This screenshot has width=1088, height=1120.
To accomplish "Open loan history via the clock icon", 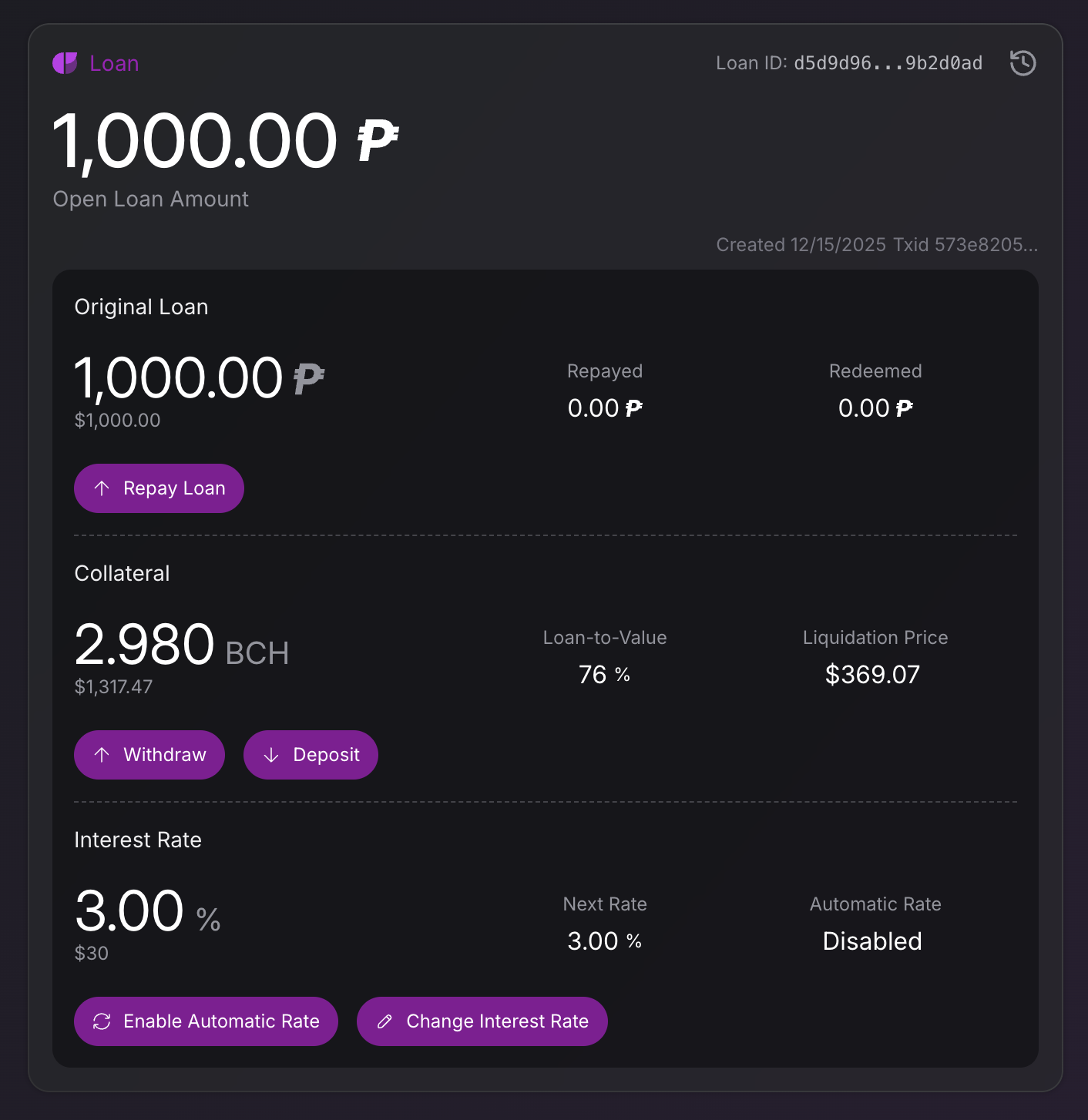I will [x=1023, y=63].
